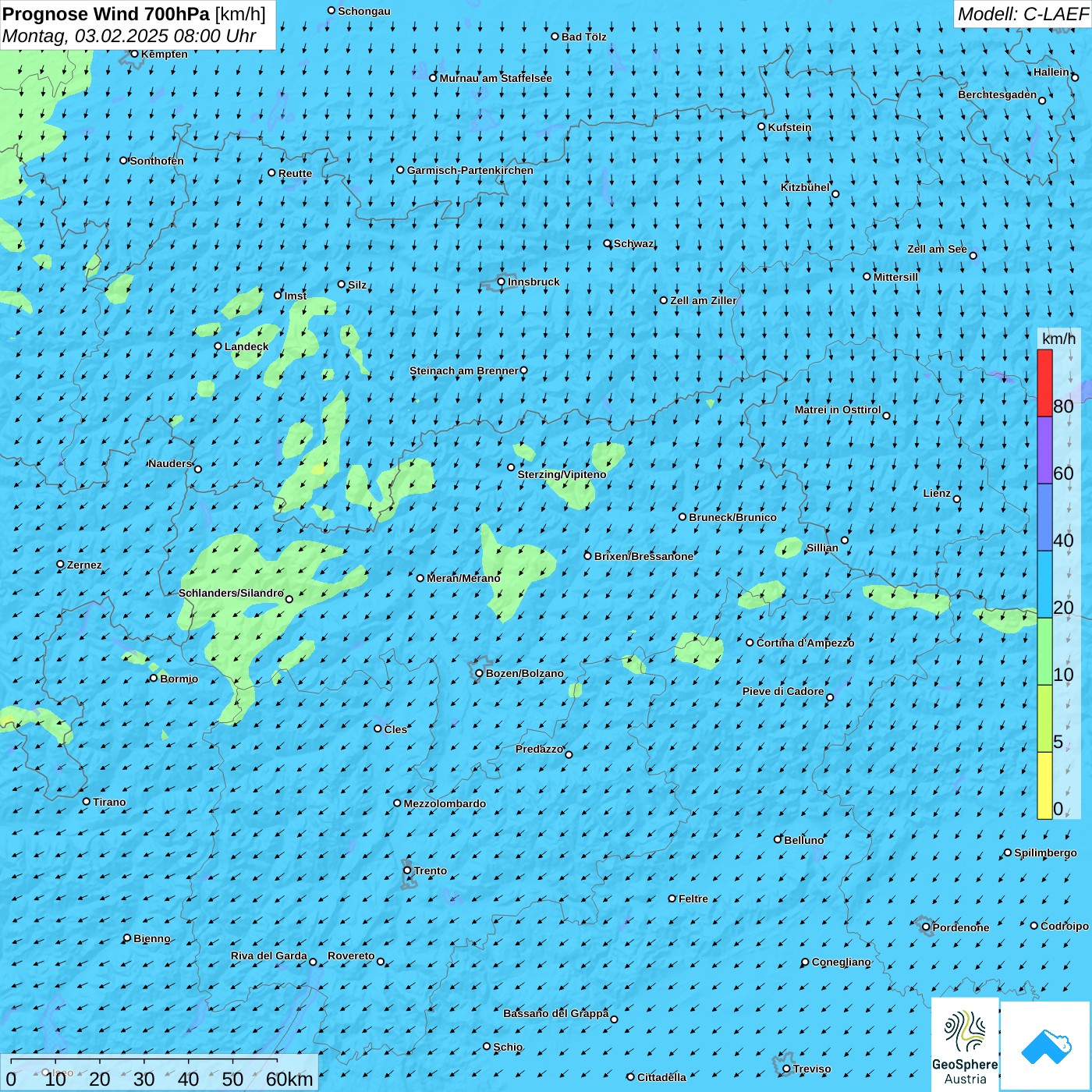The width and height of the screenshot is (1092, 1092).
Task: Click the Belluno city label
Action: click(803, 840)
